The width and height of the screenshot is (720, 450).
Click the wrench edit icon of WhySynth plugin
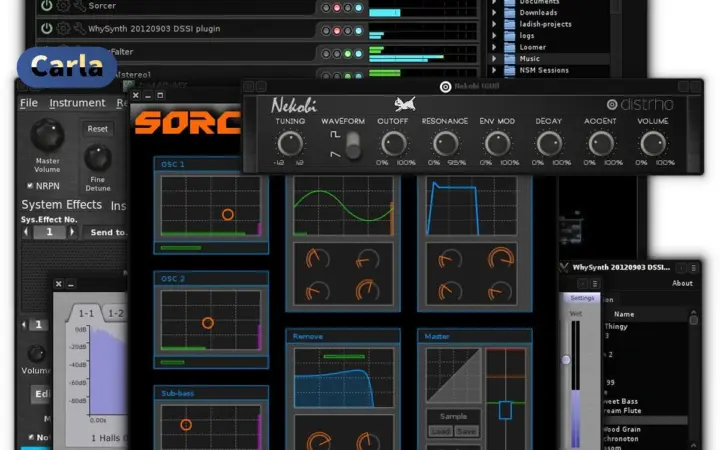coord(79,28)
